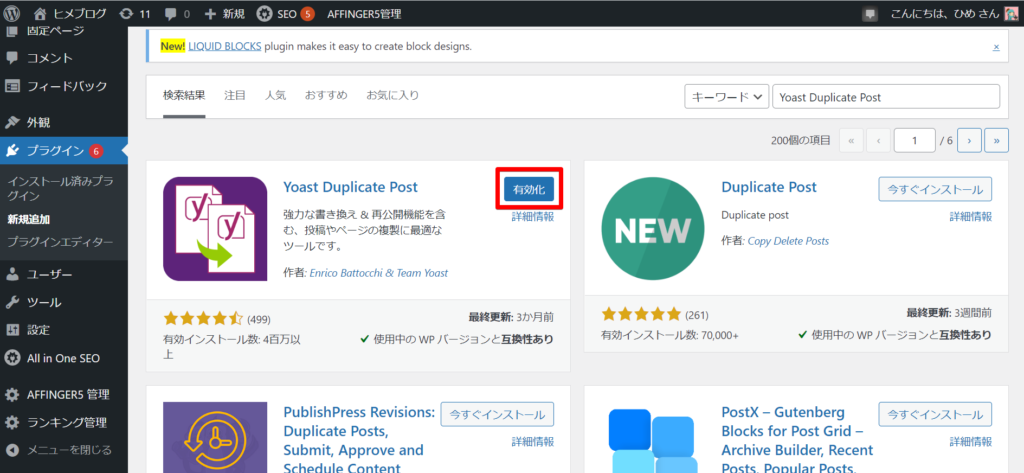This screenshot has height=473, width=1024.
Task: Click the green NEW Duplicate Post icon
Action: pyautogui.click(x=652, y=229)
